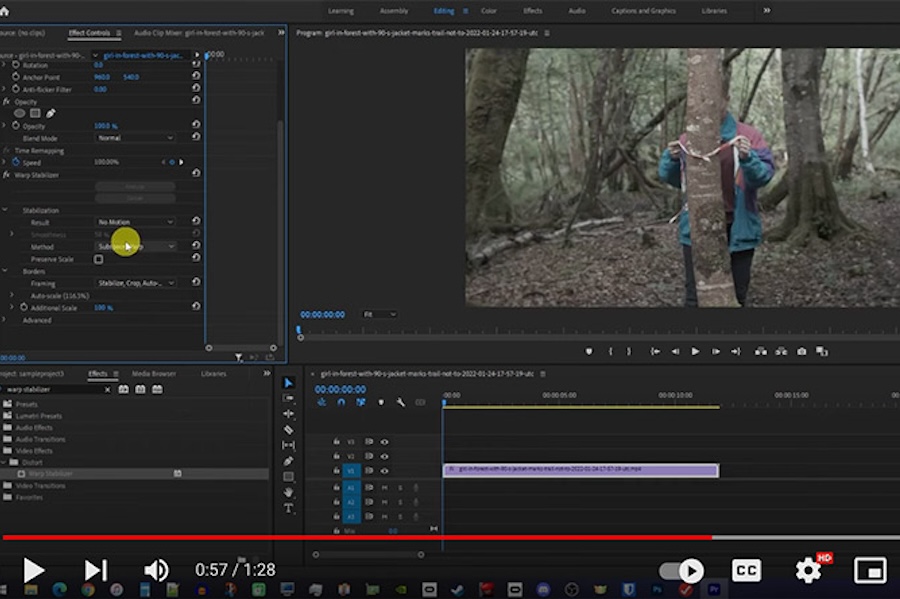
Task: Toggle animation stopwatch for Rotation
Action: [16, 65]
